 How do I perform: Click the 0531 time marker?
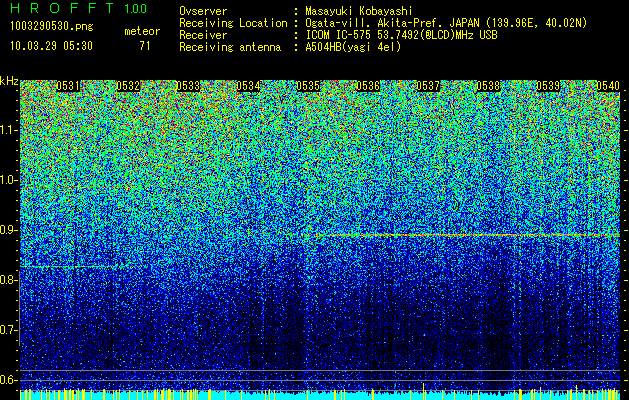pos(68,86)
